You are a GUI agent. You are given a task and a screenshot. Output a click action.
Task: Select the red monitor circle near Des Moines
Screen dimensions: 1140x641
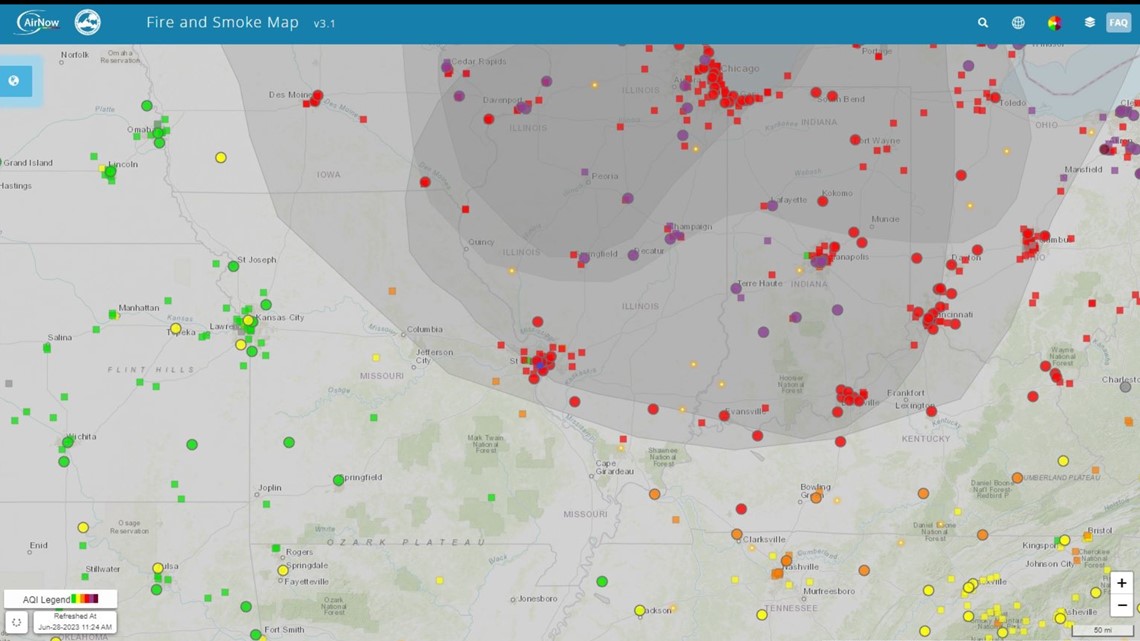coord(317,97)
